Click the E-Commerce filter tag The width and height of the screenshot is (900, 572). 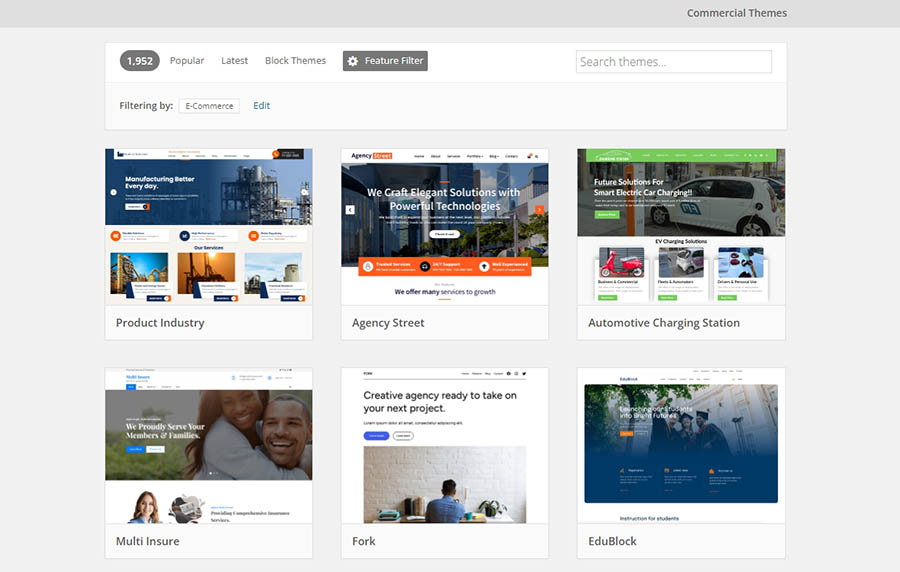tap(209, 106)
